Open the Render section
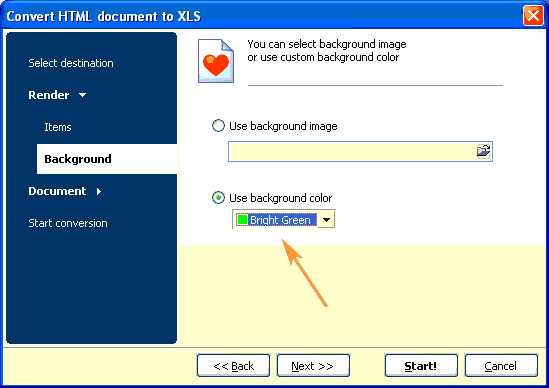 point(49,95)
